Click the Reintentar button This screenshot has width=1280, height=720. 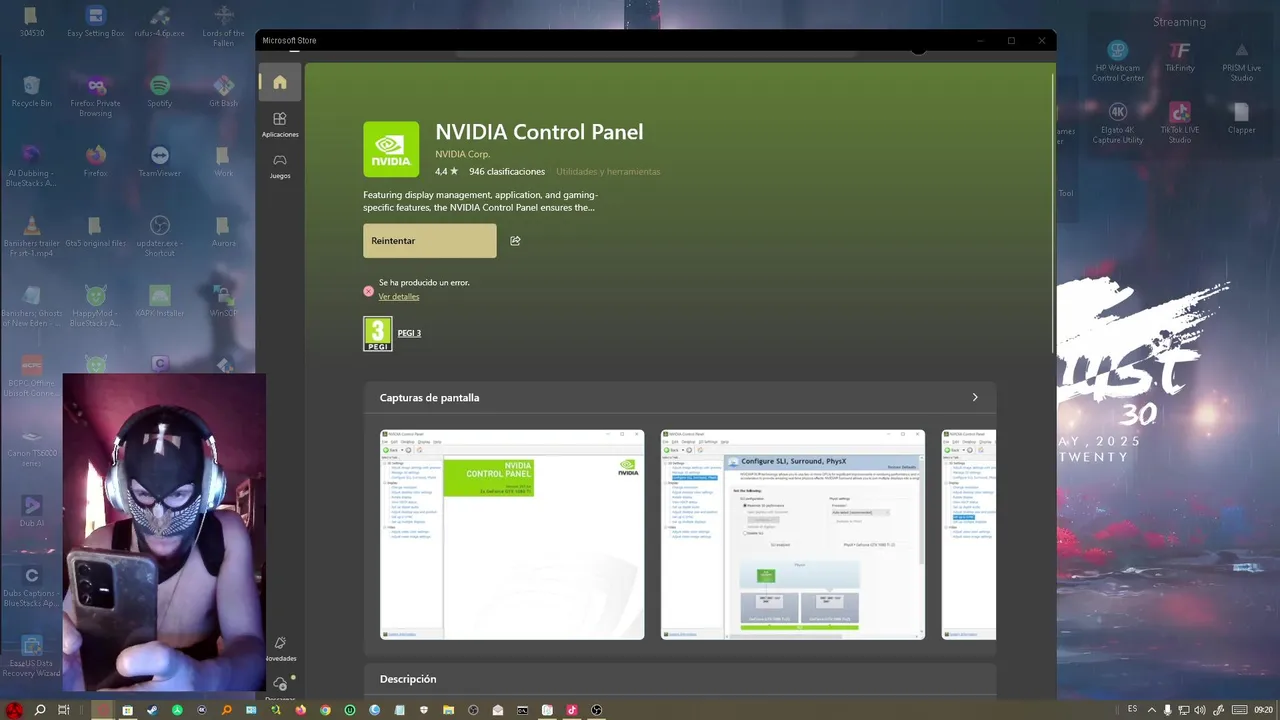tap(430, 241)
